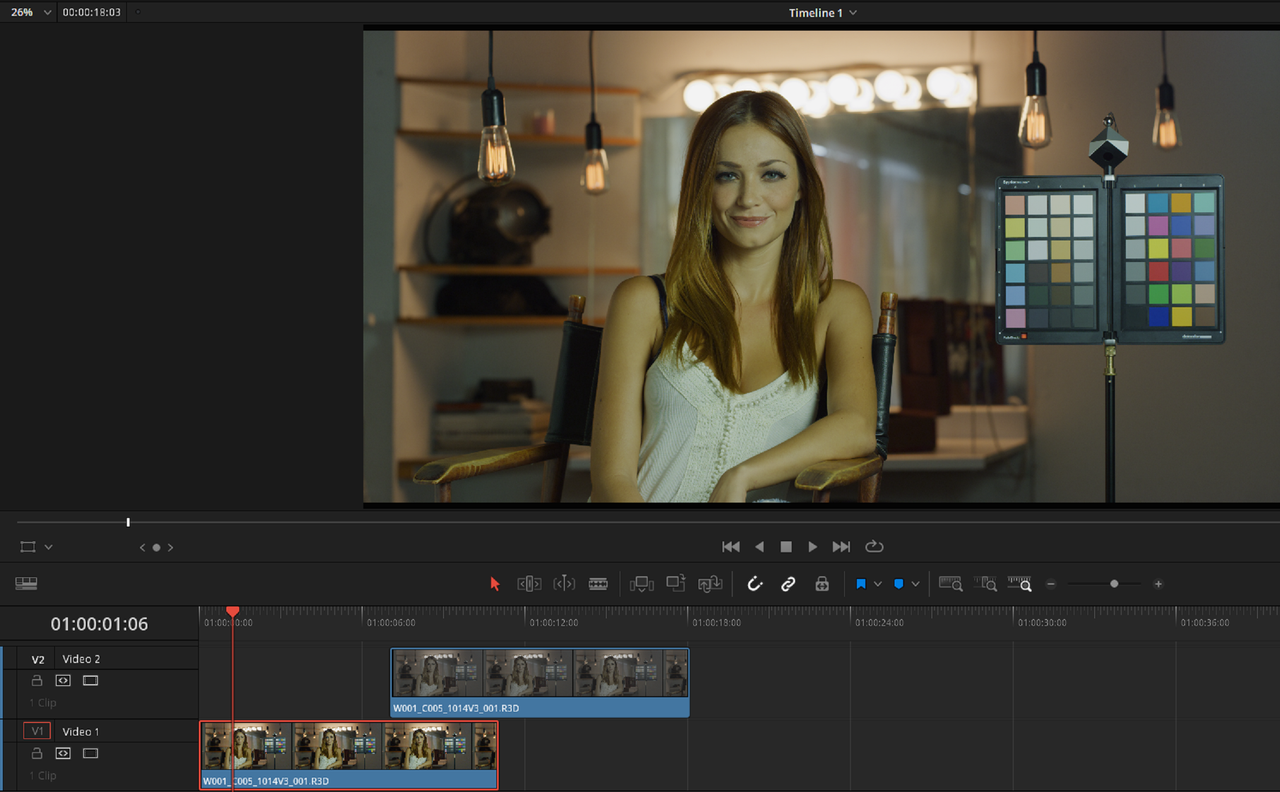Select the V1 track destination button
Screen dimensions: 1280x792
pos(37,731)
